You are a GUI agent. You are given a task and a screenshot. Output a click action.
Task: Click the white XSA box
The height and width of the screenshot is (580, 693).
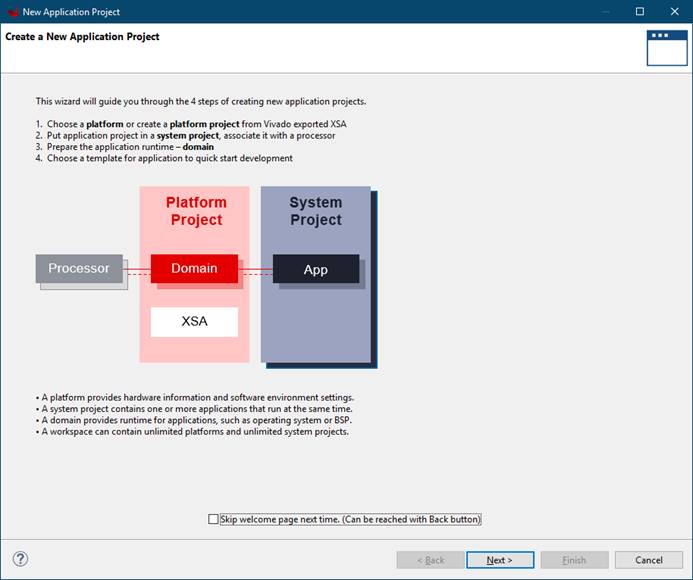pyautogui.click(x=194, y=322)
